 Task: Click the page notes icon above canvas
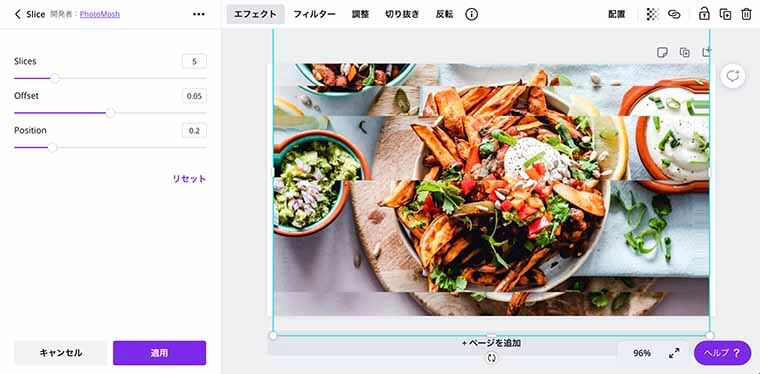(662, 52)
